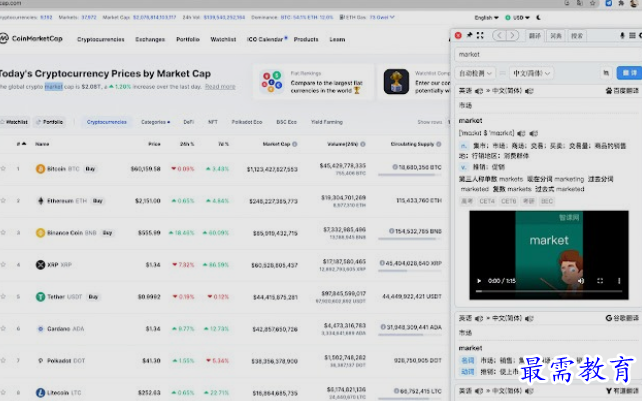Viewport: 642px width, 401px height.
Task: Play English audio in Google translation section
Action: [479, 318]
